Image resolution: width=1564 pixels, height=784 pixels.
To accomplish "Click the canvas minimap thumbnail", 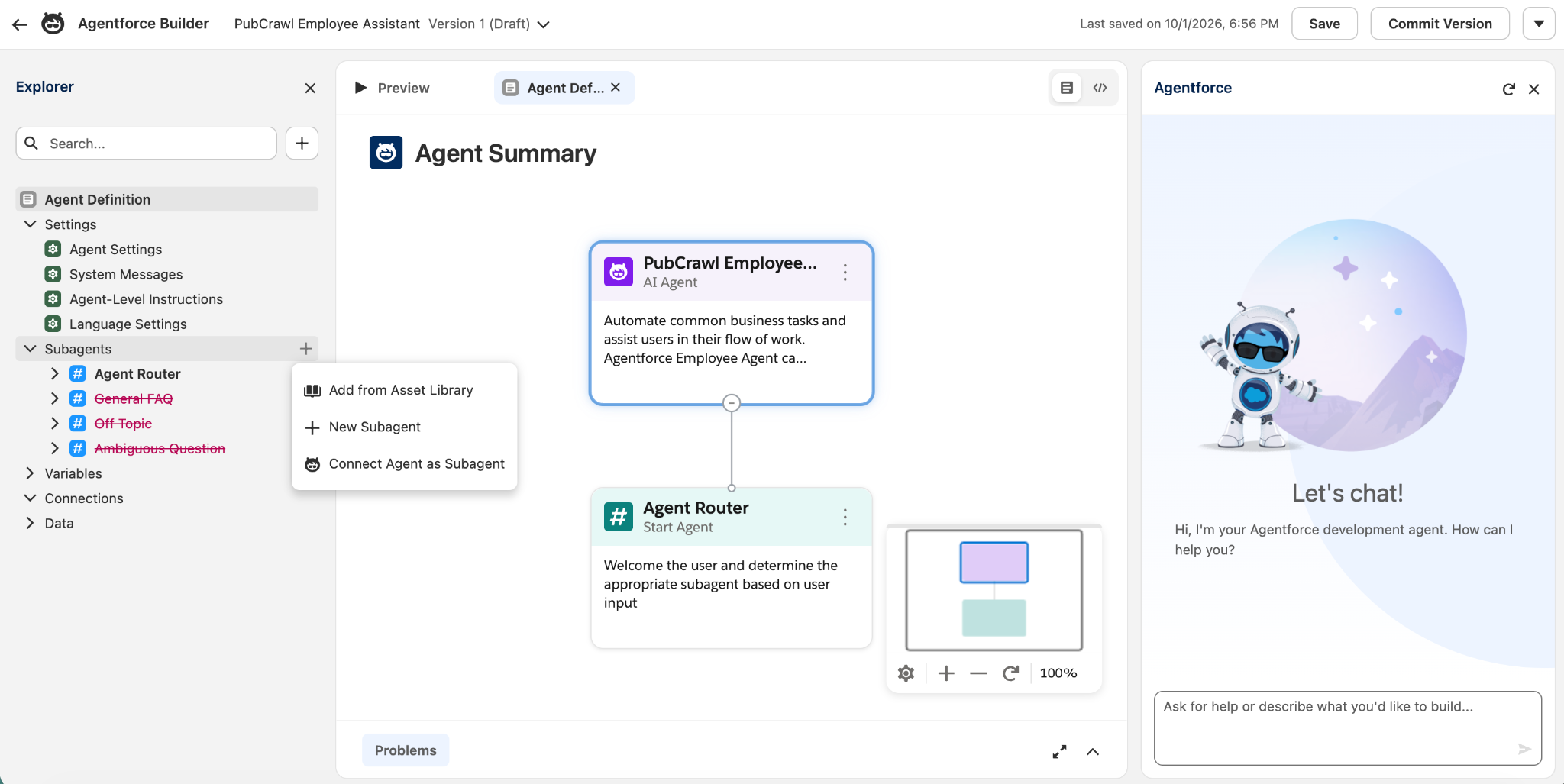I will tap(994, 589).
